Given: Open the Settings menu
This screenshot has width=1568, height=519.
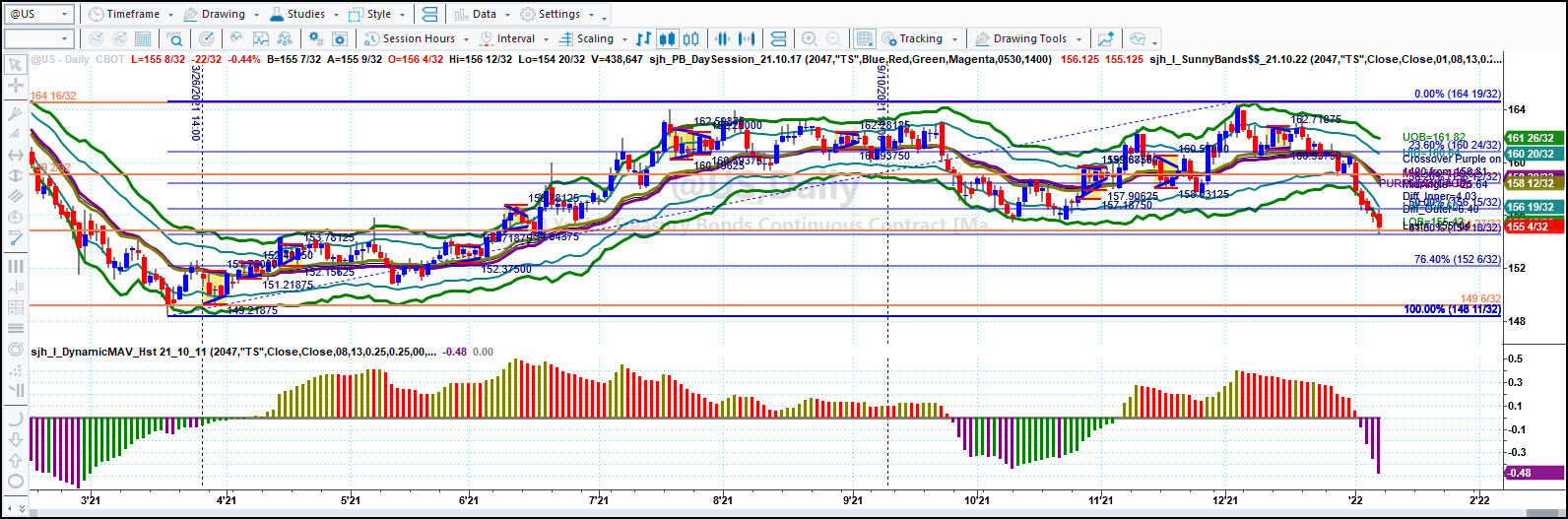Looking at the screenshot, I should coord(557,14).
